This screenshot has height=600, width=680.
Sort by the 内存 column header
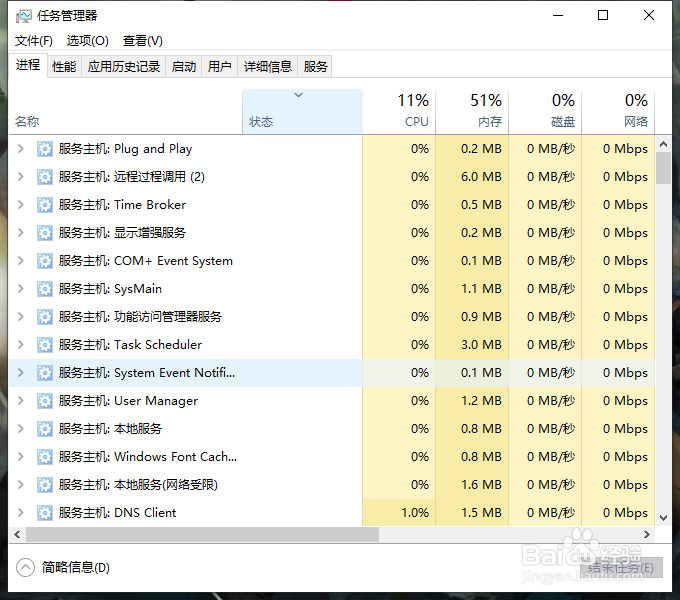tap(472, 112)
